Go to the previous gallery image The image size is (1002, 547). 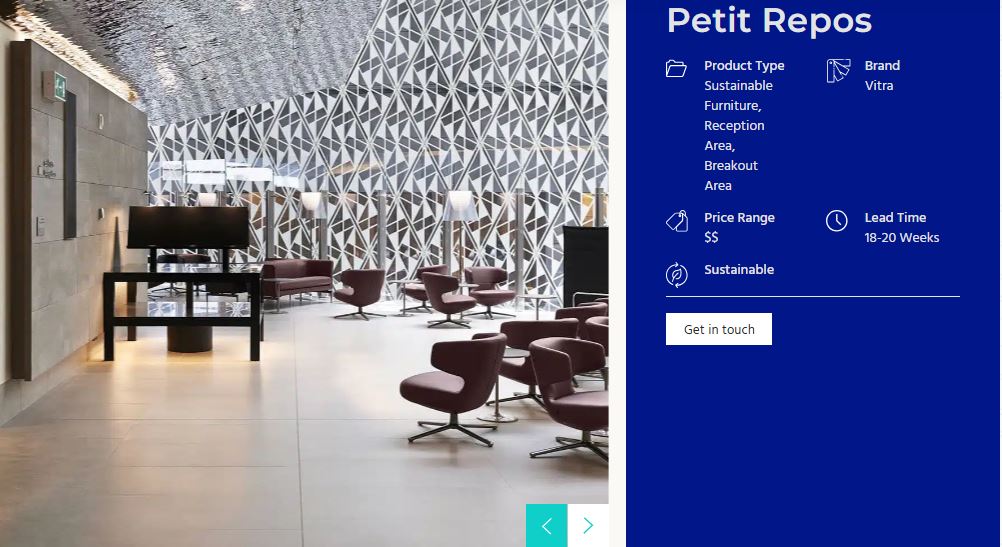(546, 525)
